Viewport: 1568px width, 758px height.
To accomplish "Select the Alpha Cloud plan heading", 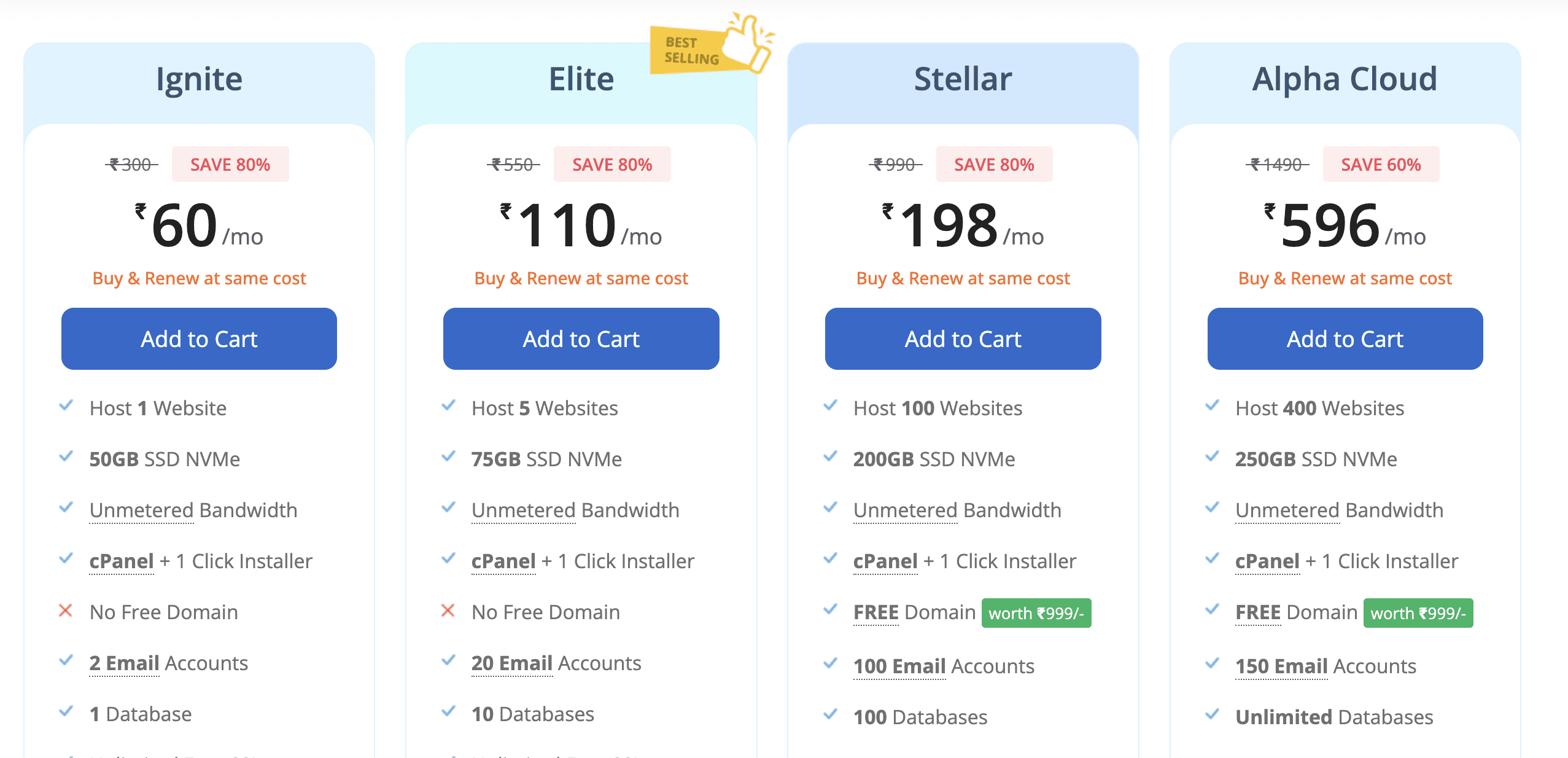I will 1345,79.
